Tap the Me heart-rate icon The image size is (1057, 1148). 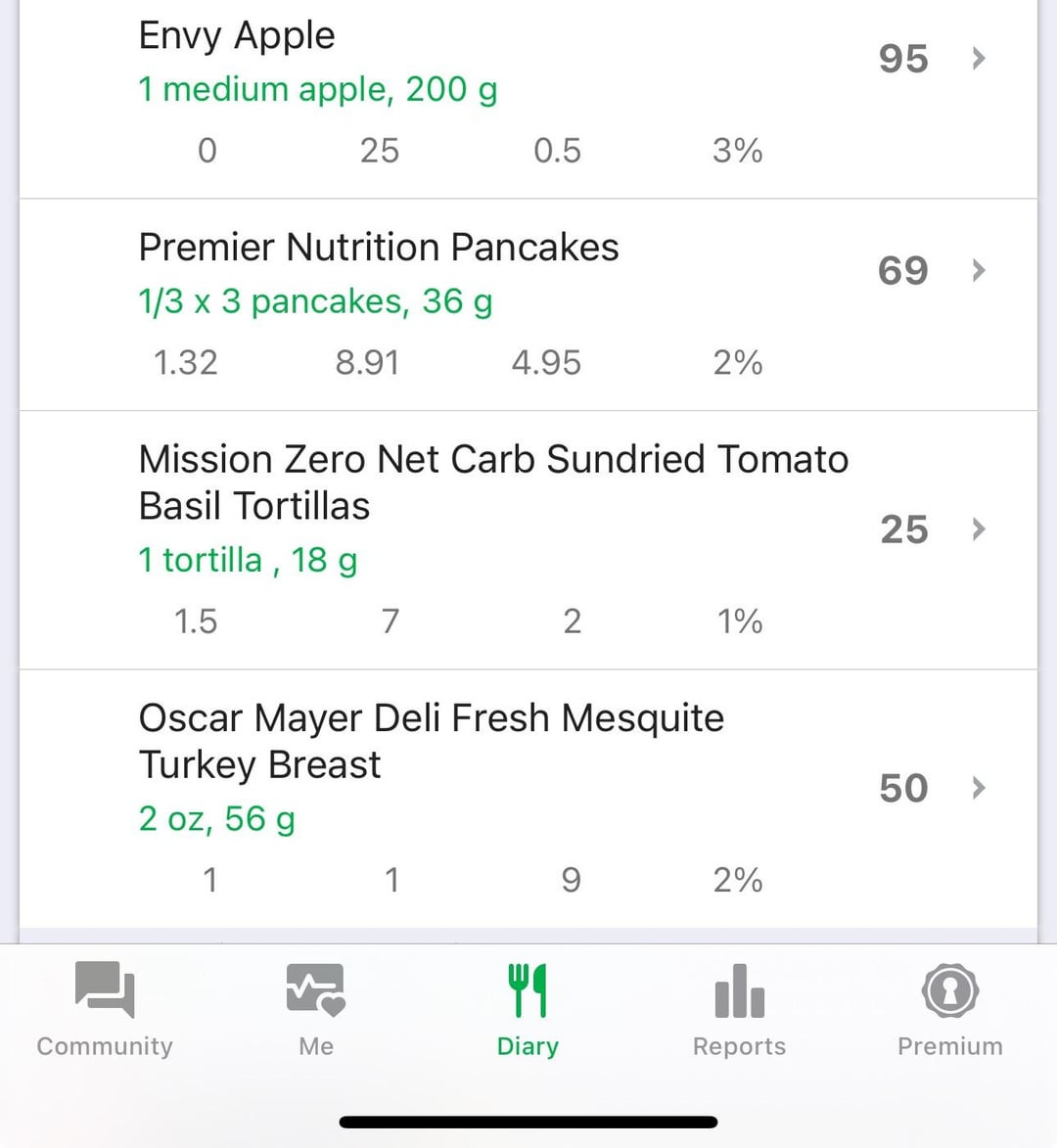[x=315, y=989]
